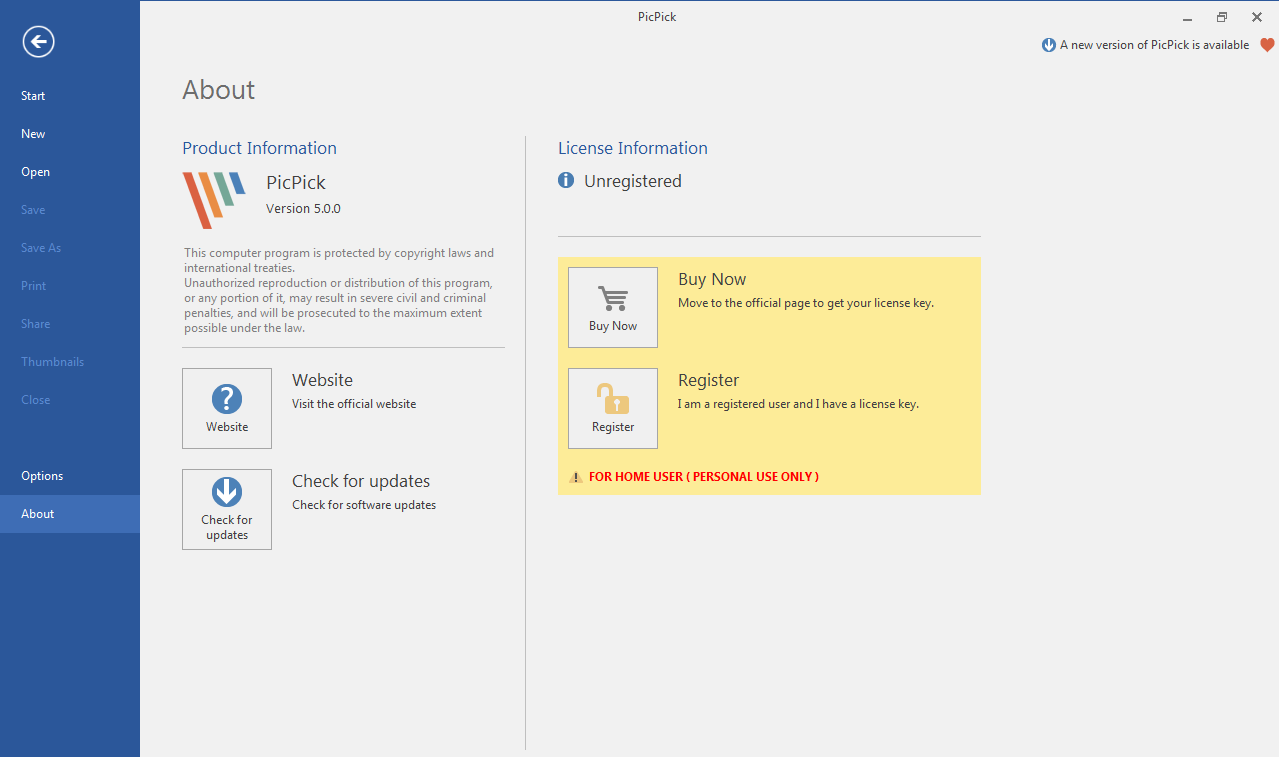This screenshot has width=1279, height=757.
Task: Click 'Visit the official website' description
Action: click(354, 404)
